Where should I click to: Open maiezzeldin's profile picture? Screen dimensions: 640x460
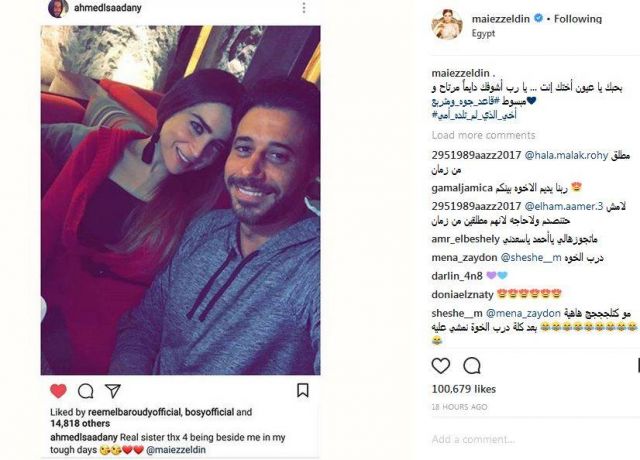pyautogui.click(x=447, y=24)
